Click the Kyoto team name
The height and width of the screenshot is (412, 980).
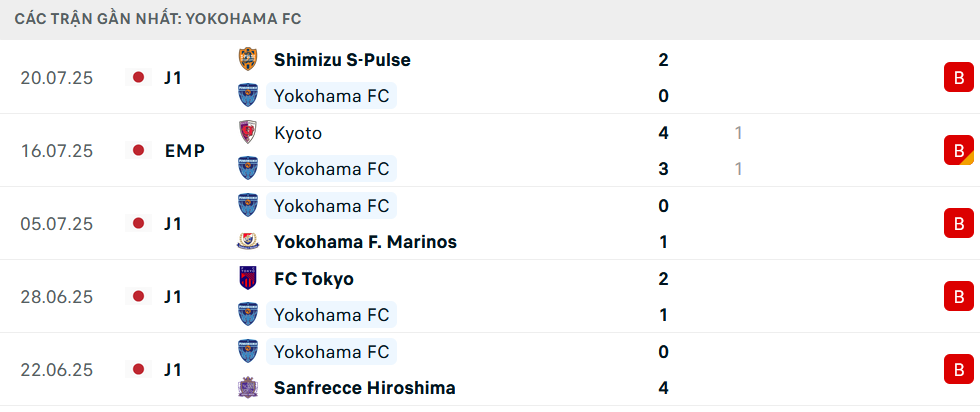click(298, 133)
